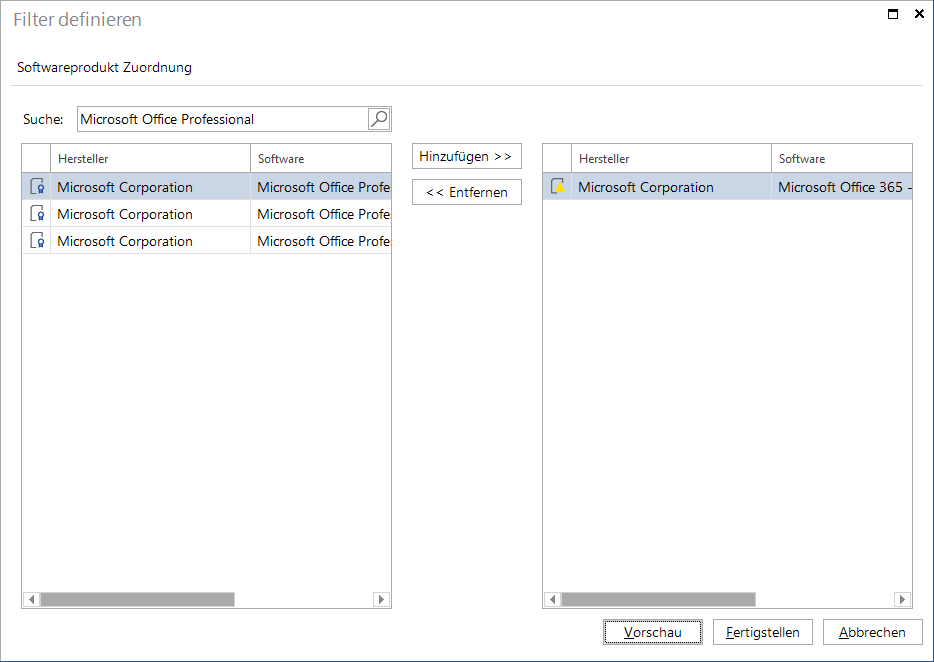Open the Vorschau preview
Screen dimensions: 934x662
pos(652,632)
